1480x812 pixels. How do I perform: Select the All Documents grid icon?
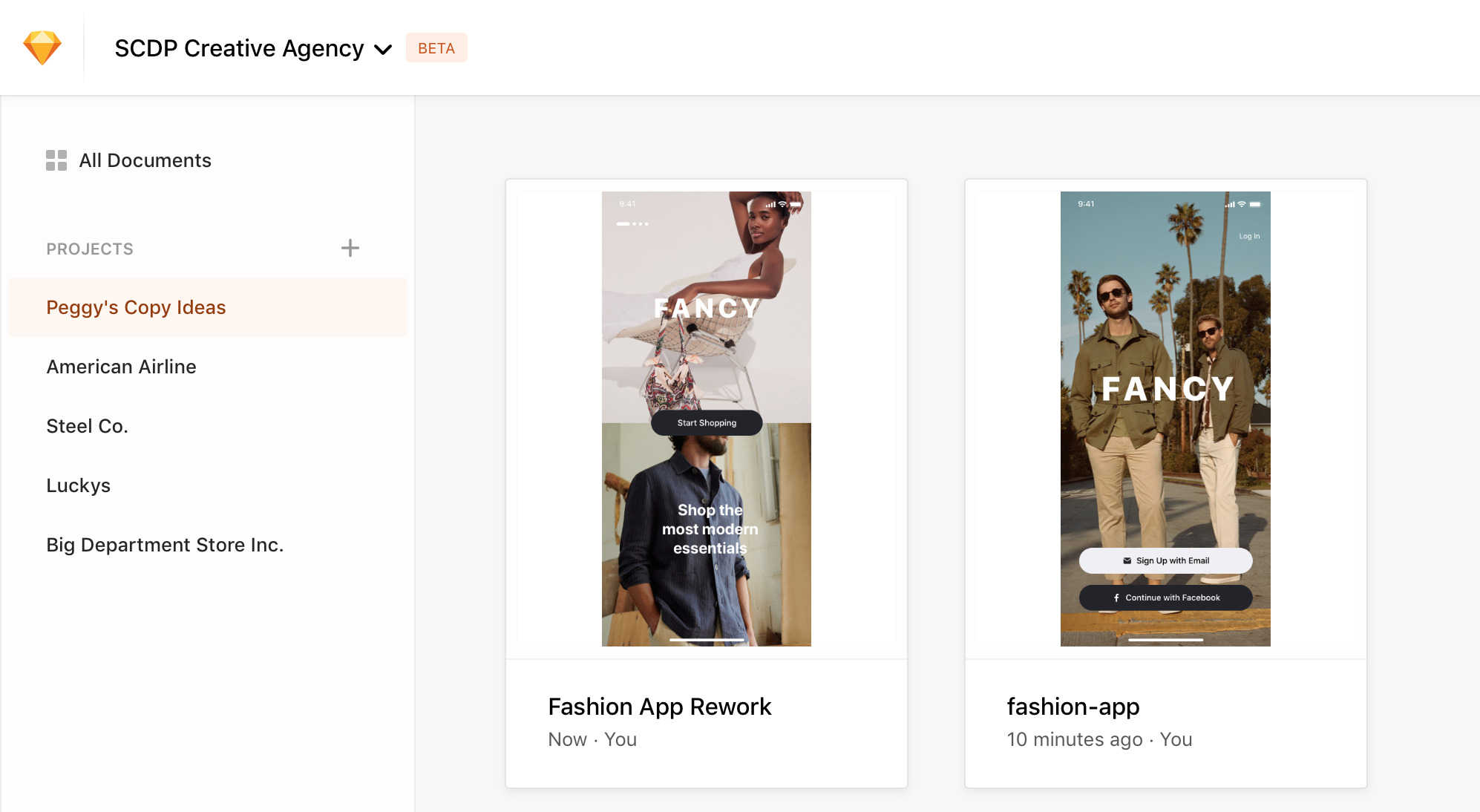click(56, 160)
